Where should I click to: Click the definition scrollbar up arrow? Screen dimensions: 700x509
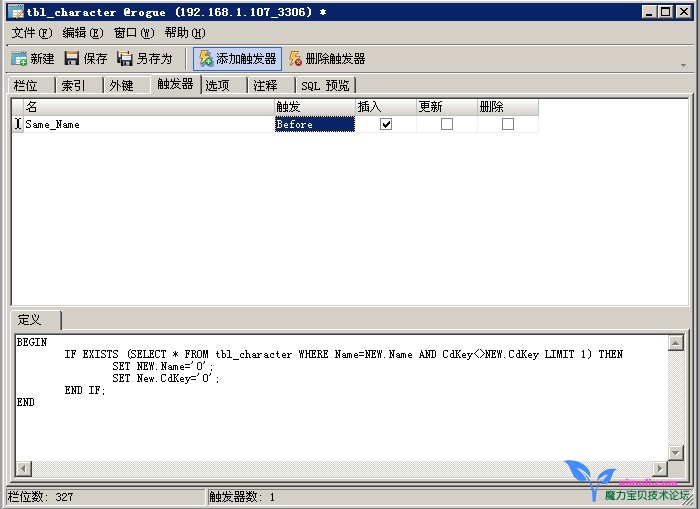[676, 344]
